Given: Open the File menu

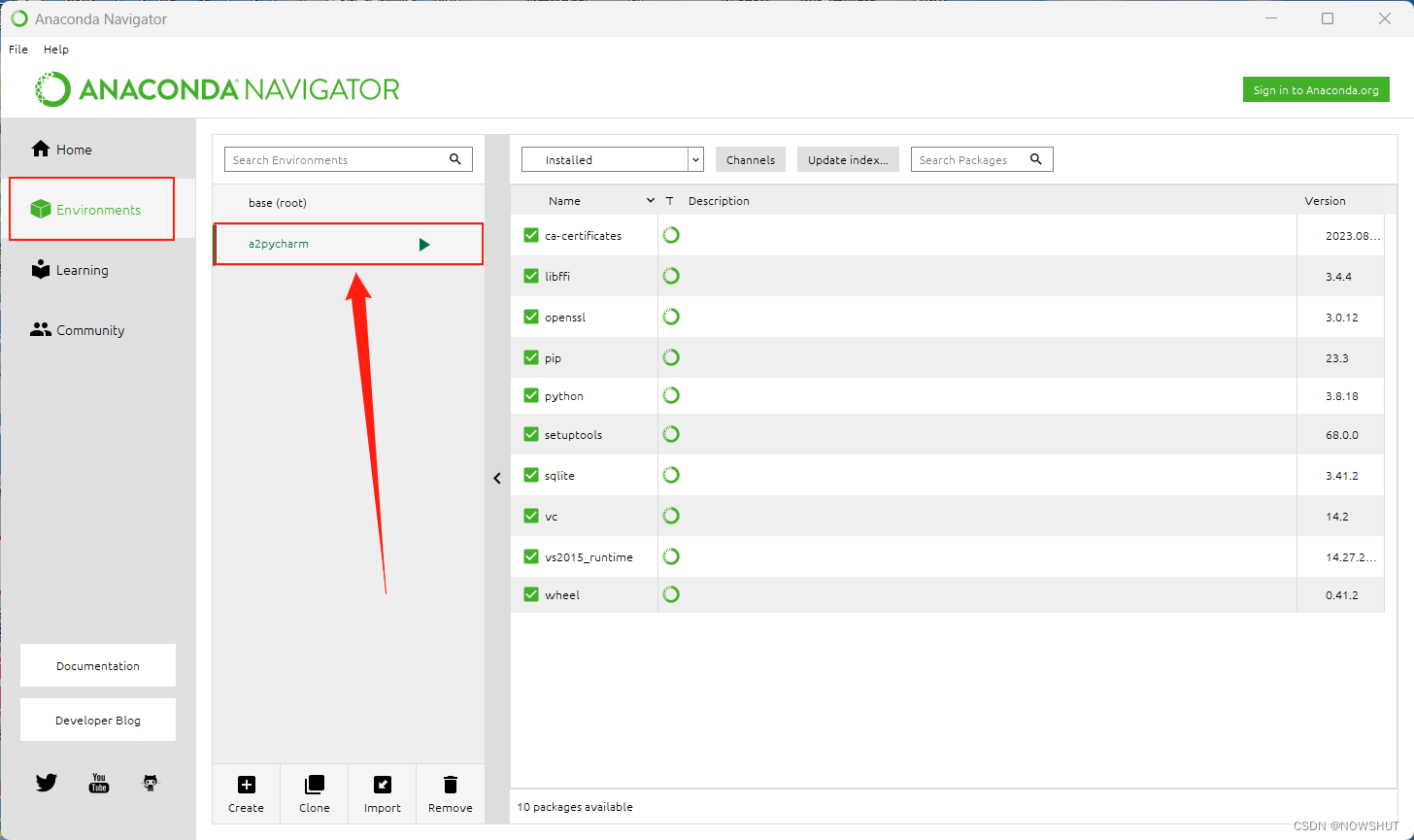Looking at the screenshot, I should [x=18, y=49].
